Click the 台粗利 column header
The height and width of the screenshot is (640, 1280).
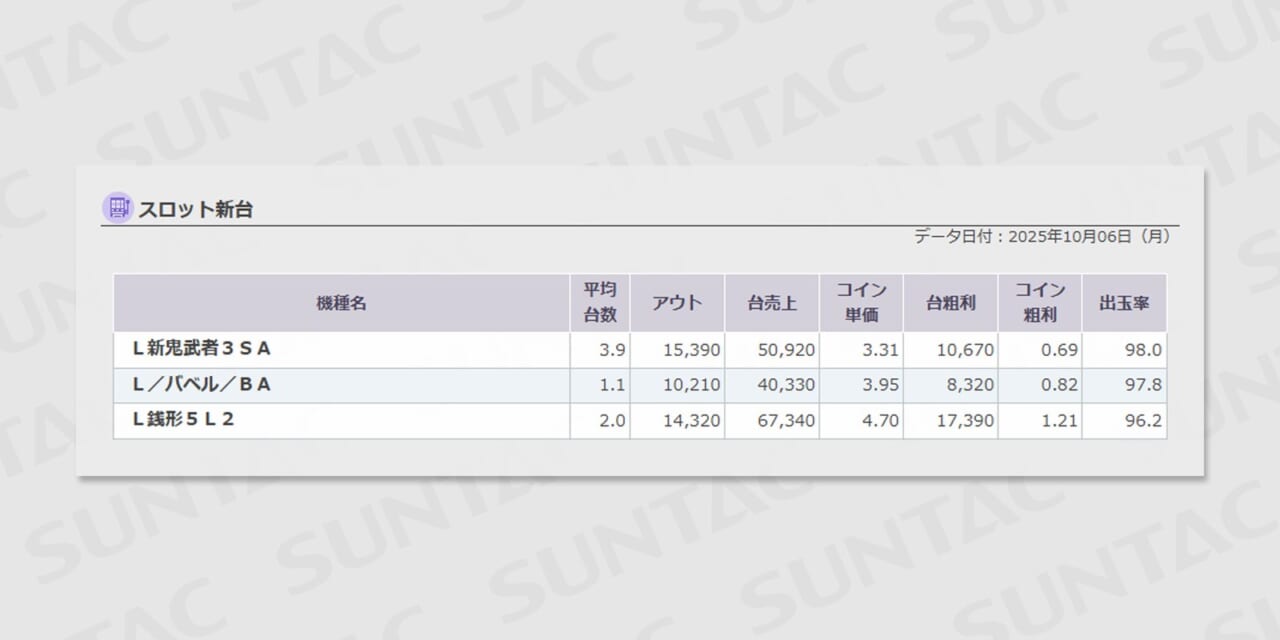(950, 303)
